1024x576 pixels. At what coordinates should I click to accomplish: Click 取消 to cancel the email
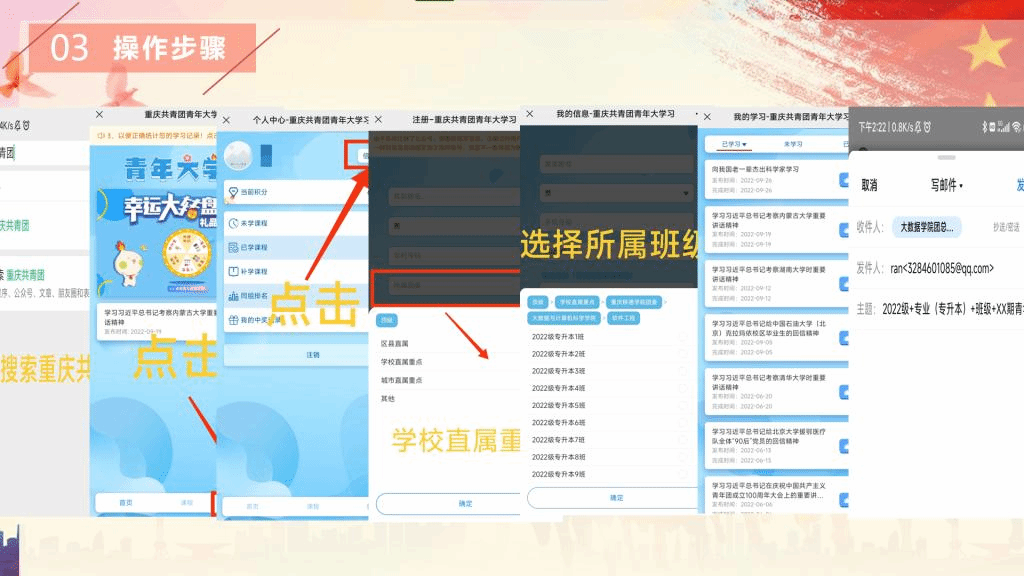pyautogui.click(x=869, y=185)
